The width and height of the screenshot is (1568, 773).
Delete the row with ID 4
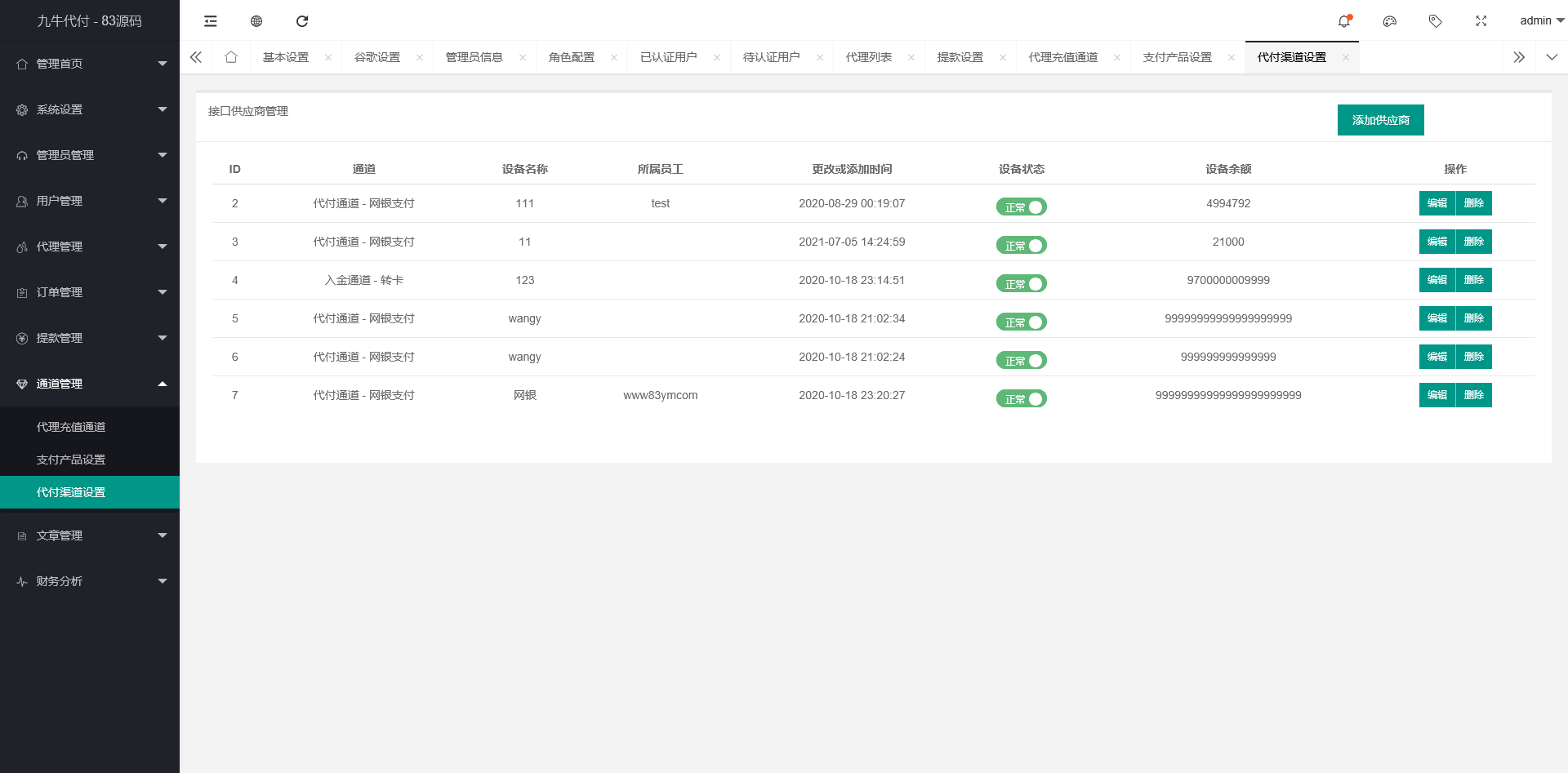pos(1473,280)
